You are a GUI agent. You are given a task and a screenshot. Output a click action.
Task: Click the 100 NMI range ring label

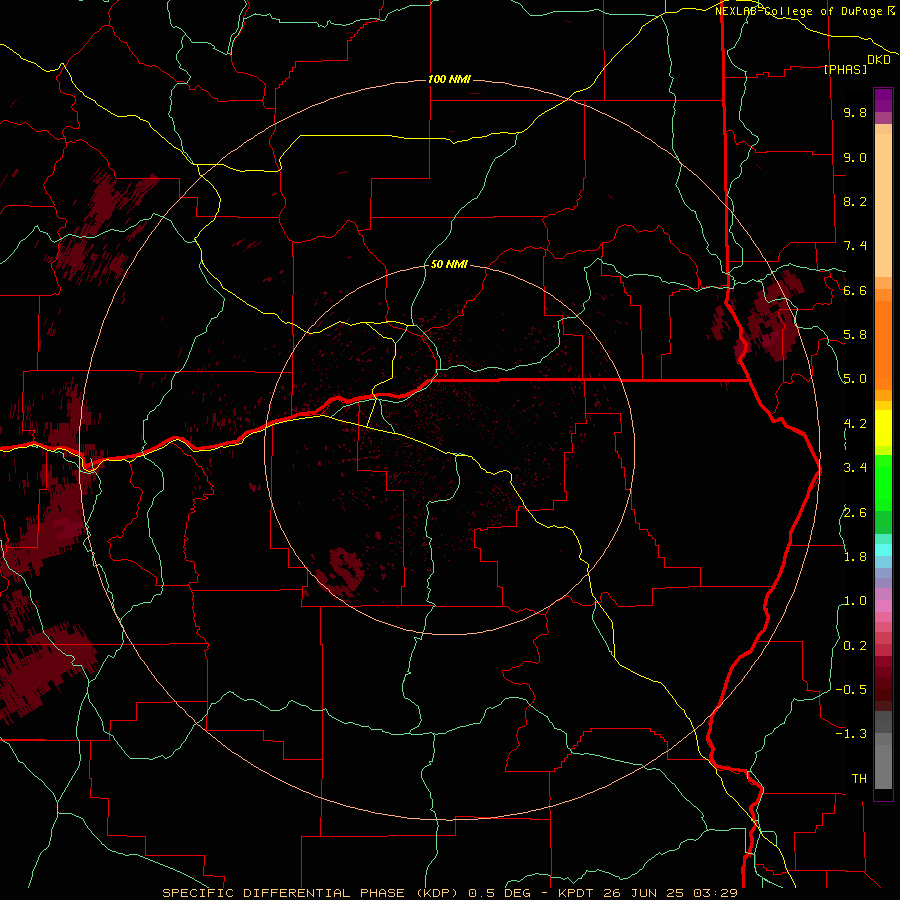(x=449, y=79)
